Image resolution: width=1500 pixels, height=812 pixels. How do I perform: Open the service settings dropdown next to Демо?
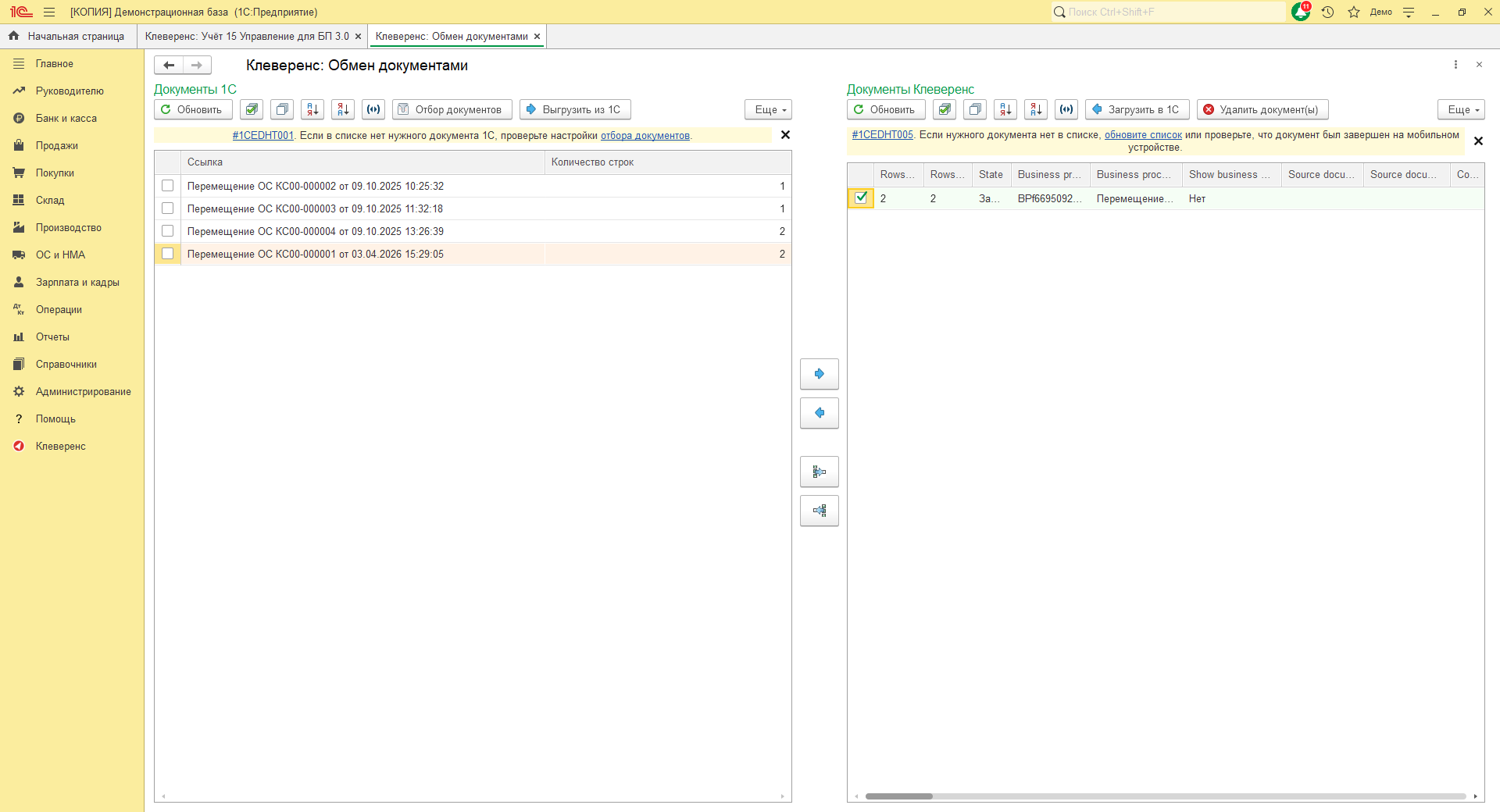1409,12
